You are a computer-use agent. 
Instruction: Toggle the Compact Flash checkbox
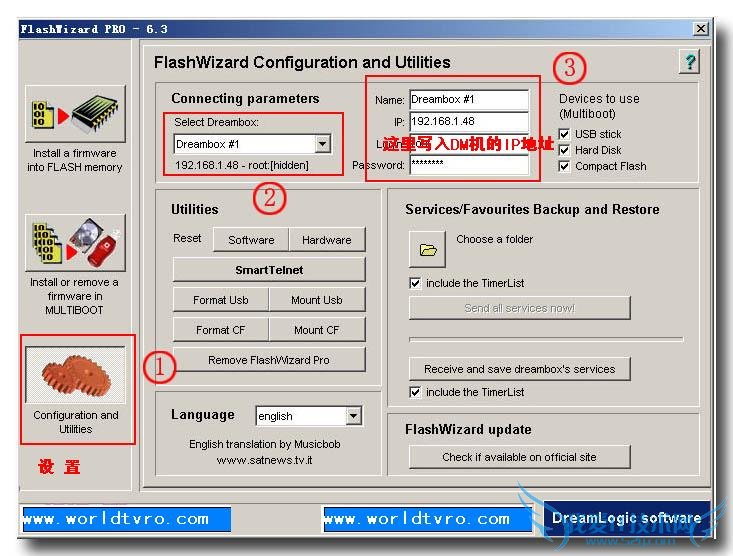coord(564,166)
